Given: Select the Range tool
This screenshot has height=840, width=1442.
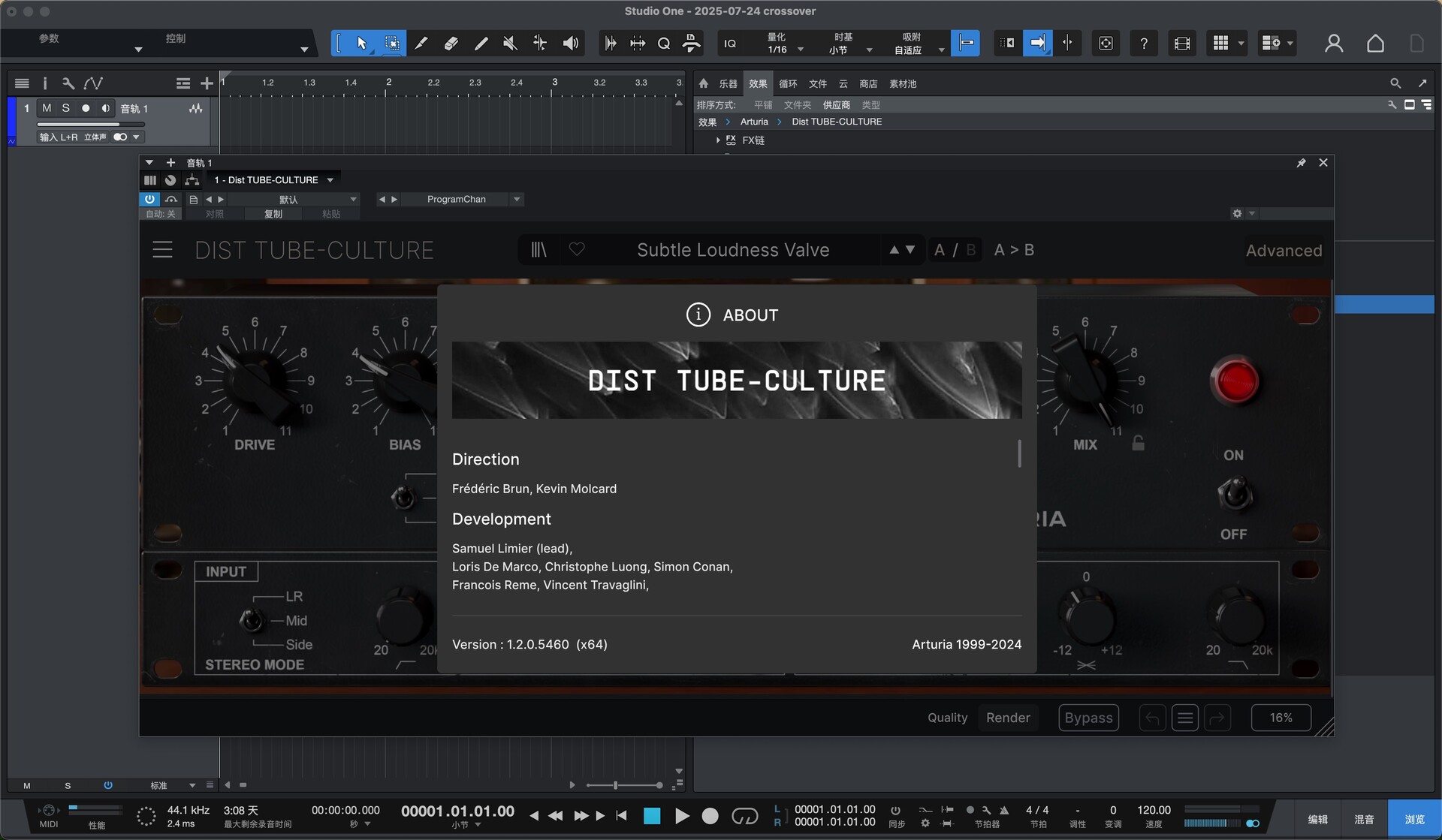Looking at the screenshot, I should point(392,43).
